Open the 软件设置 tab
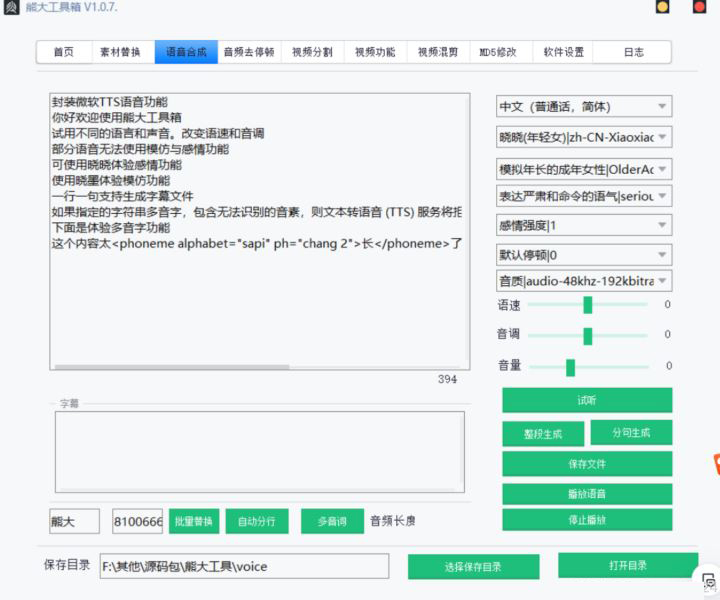This screenshot has width=720, height=600. coord(563,52)
